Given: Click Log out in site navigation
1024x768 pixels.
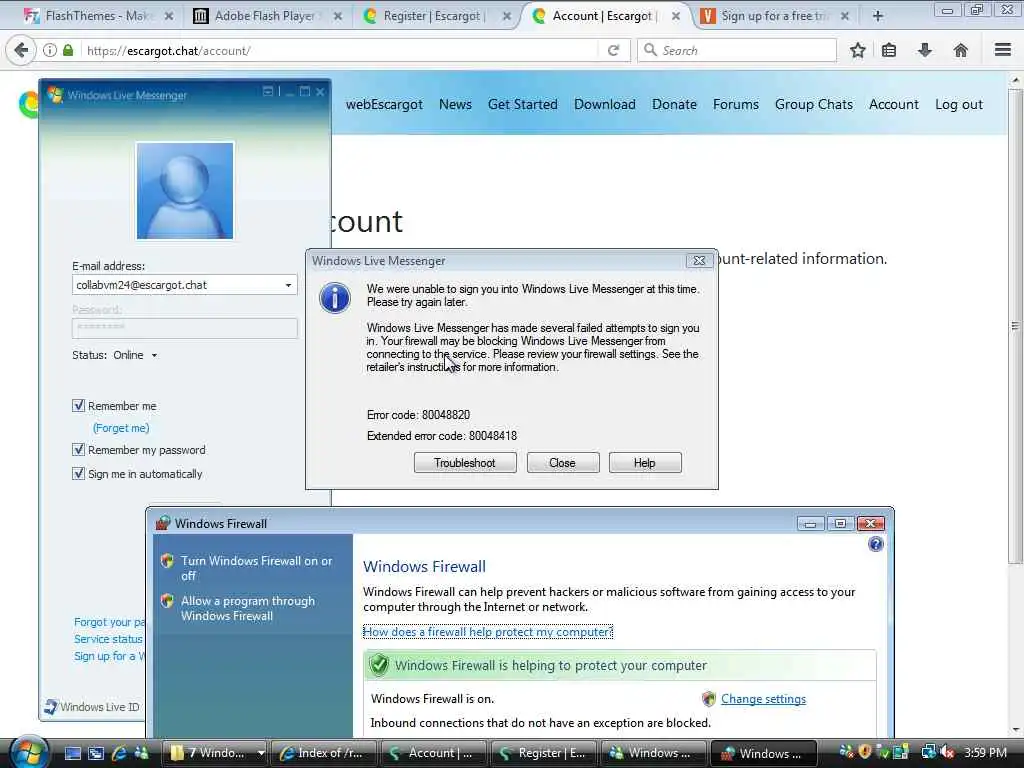Looking at the screenshot, I should click(x=959, y=104).
